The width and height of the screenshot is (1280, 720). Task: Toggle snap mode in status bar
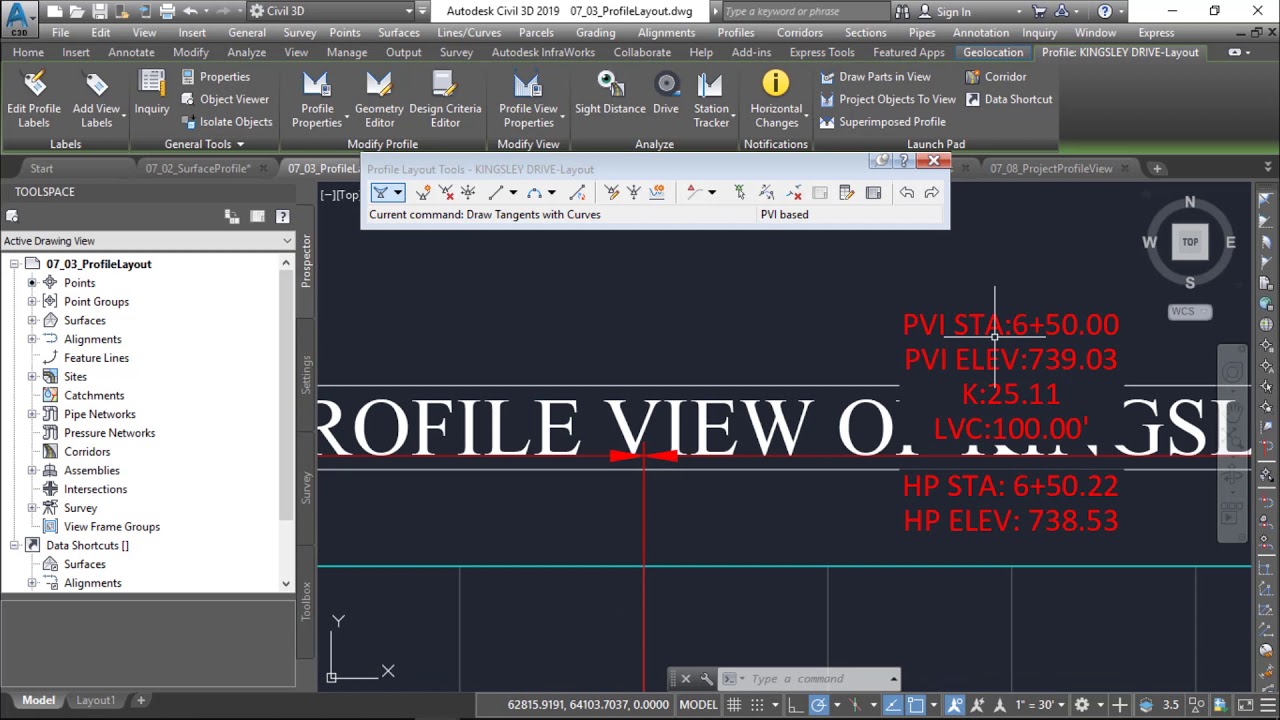coord(759,705)
